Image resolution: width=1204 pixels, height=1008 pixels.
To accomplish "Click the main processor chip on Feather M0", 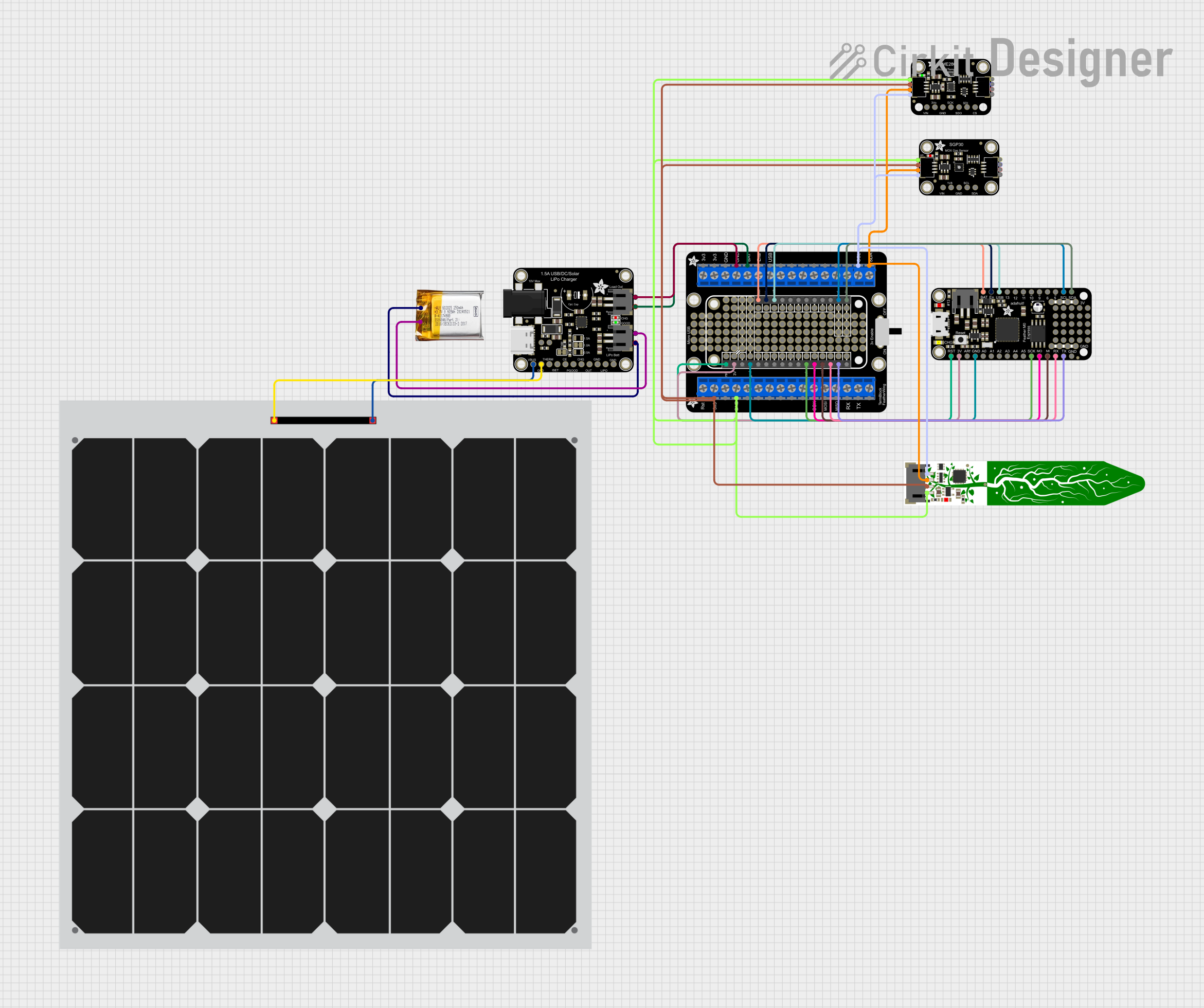I will coord(1008,330).
